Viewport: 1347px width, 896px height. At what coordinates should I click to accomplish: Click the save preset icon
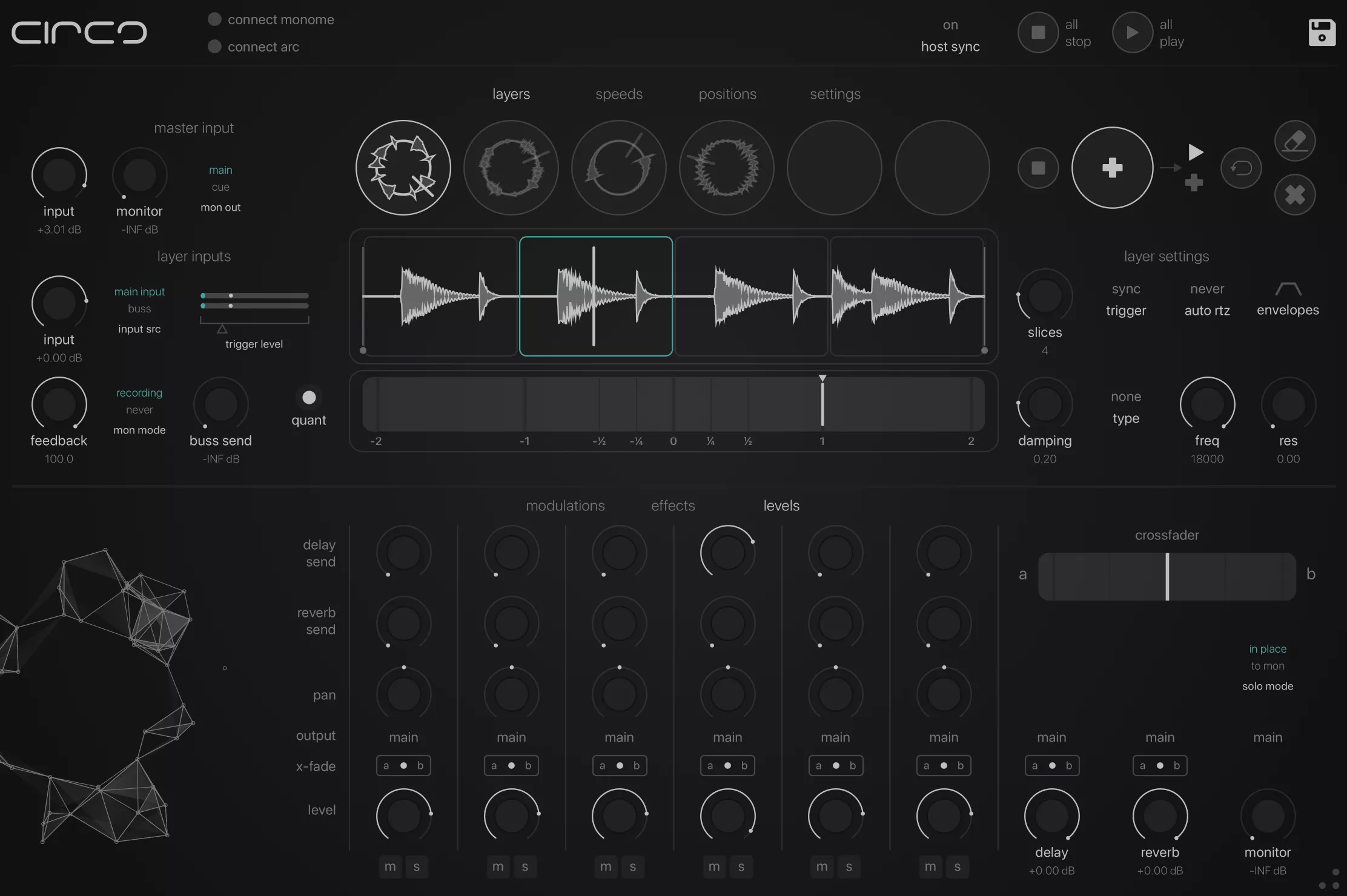(x=1322, y=31)
